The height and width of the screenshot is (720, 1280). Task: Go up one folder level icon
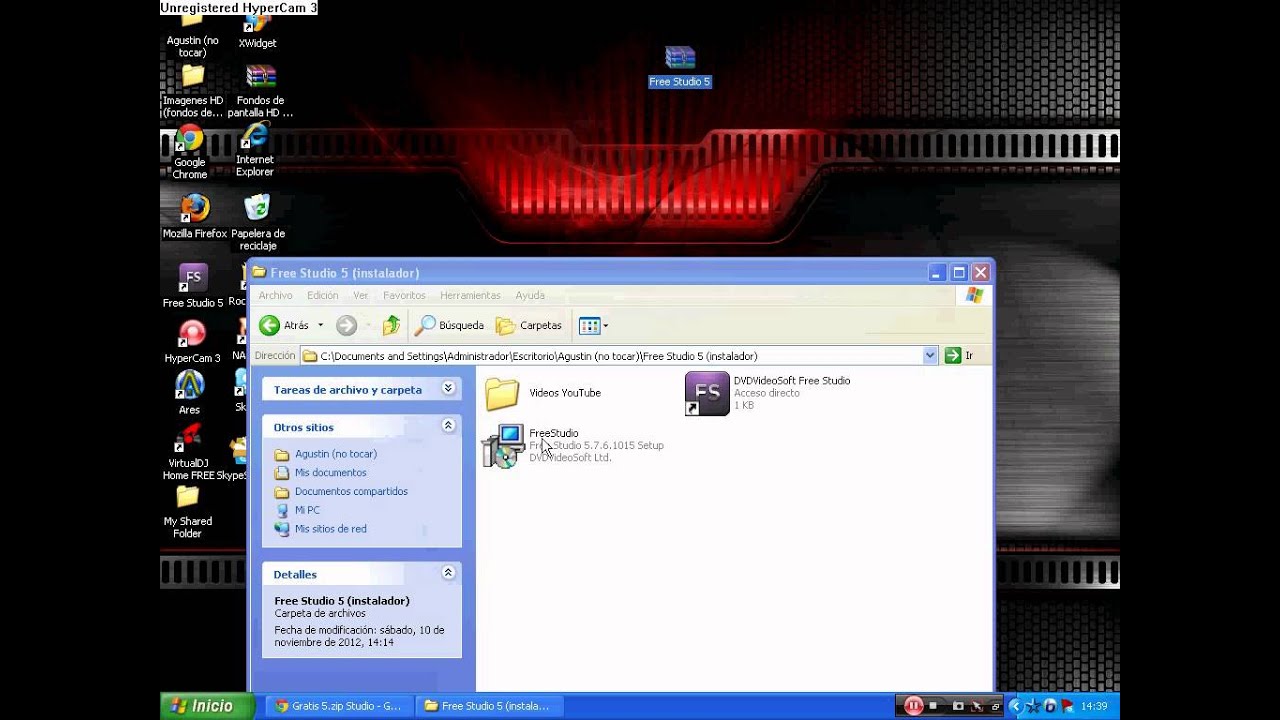click(391, 325)
